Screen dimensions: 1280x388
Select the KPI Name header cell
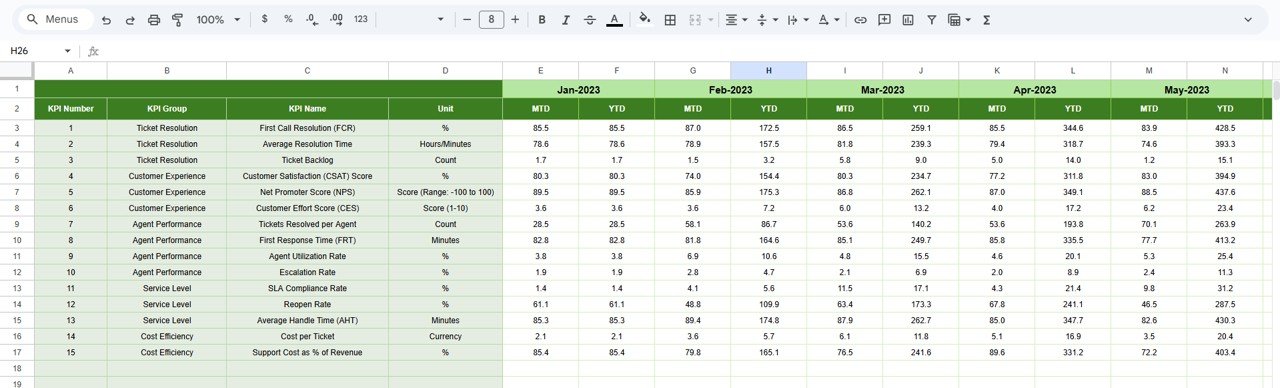[307, 109]
